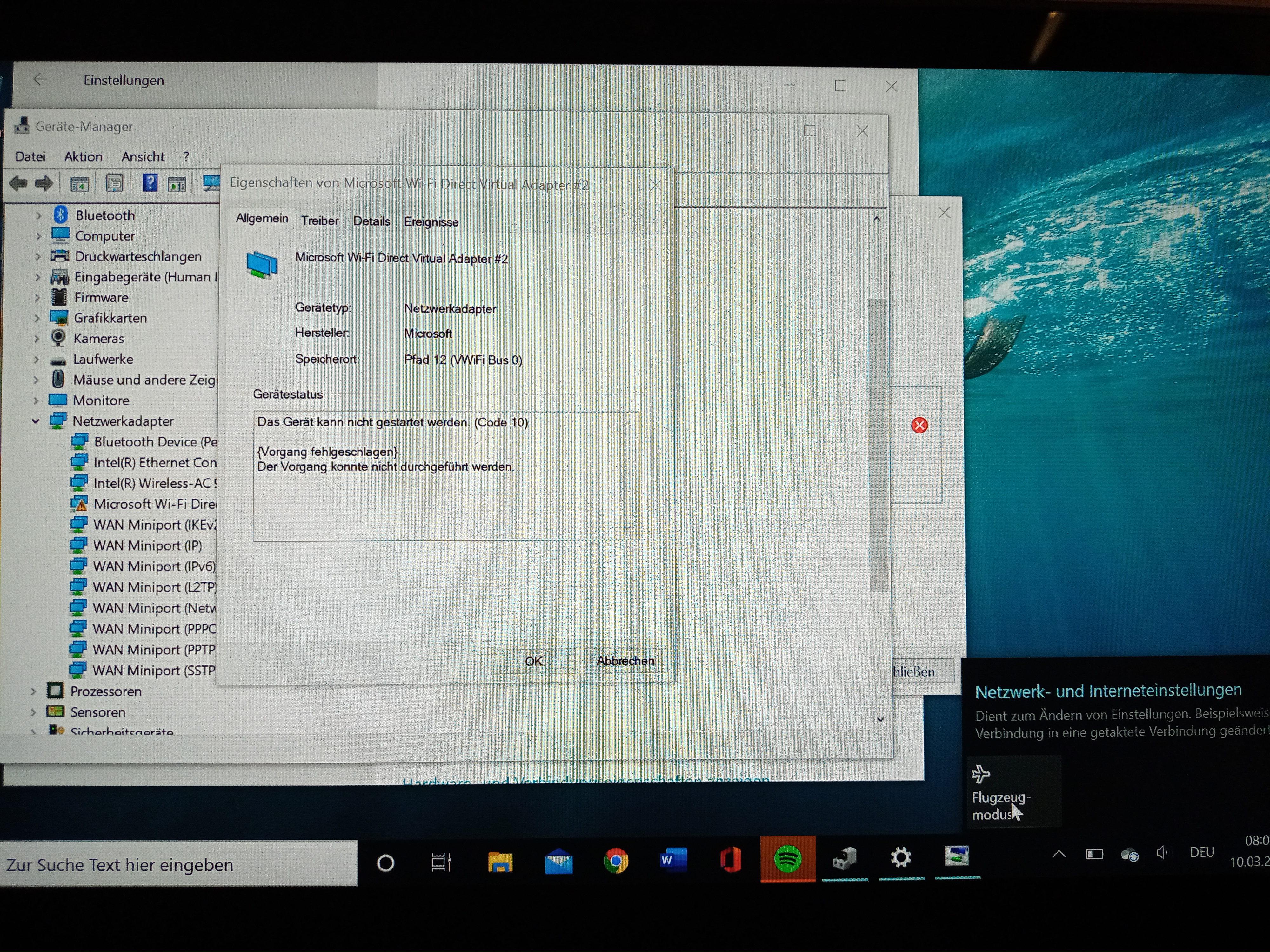Expand the Bluetooth category
Viewport: 1270px width, 952px height.
pyautogui.click(x=38, y=216)
